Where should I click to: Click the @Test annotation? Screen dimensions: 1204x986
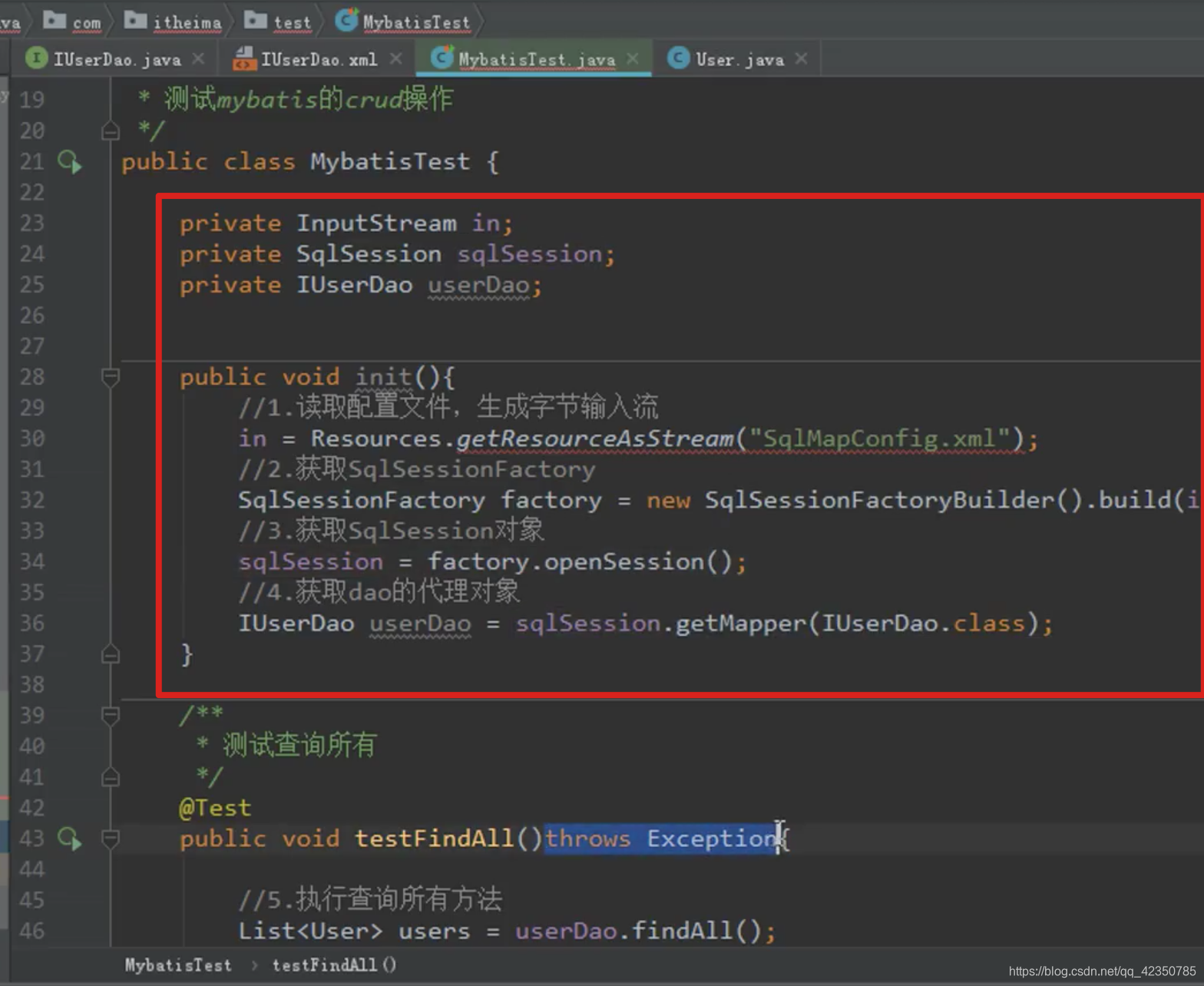(215, 808)
